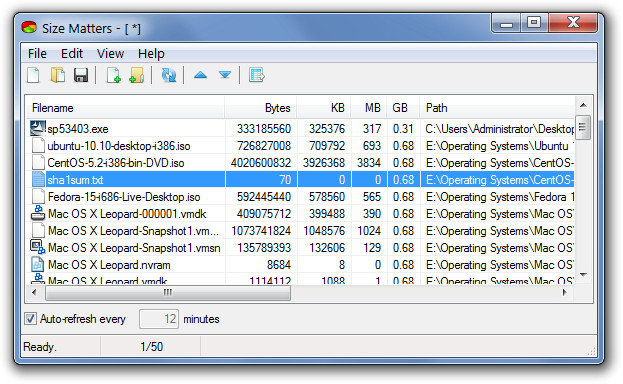Click the Export list toolbar icon
Viewport: 623px width, 384px height.
(x=257, y=75)
